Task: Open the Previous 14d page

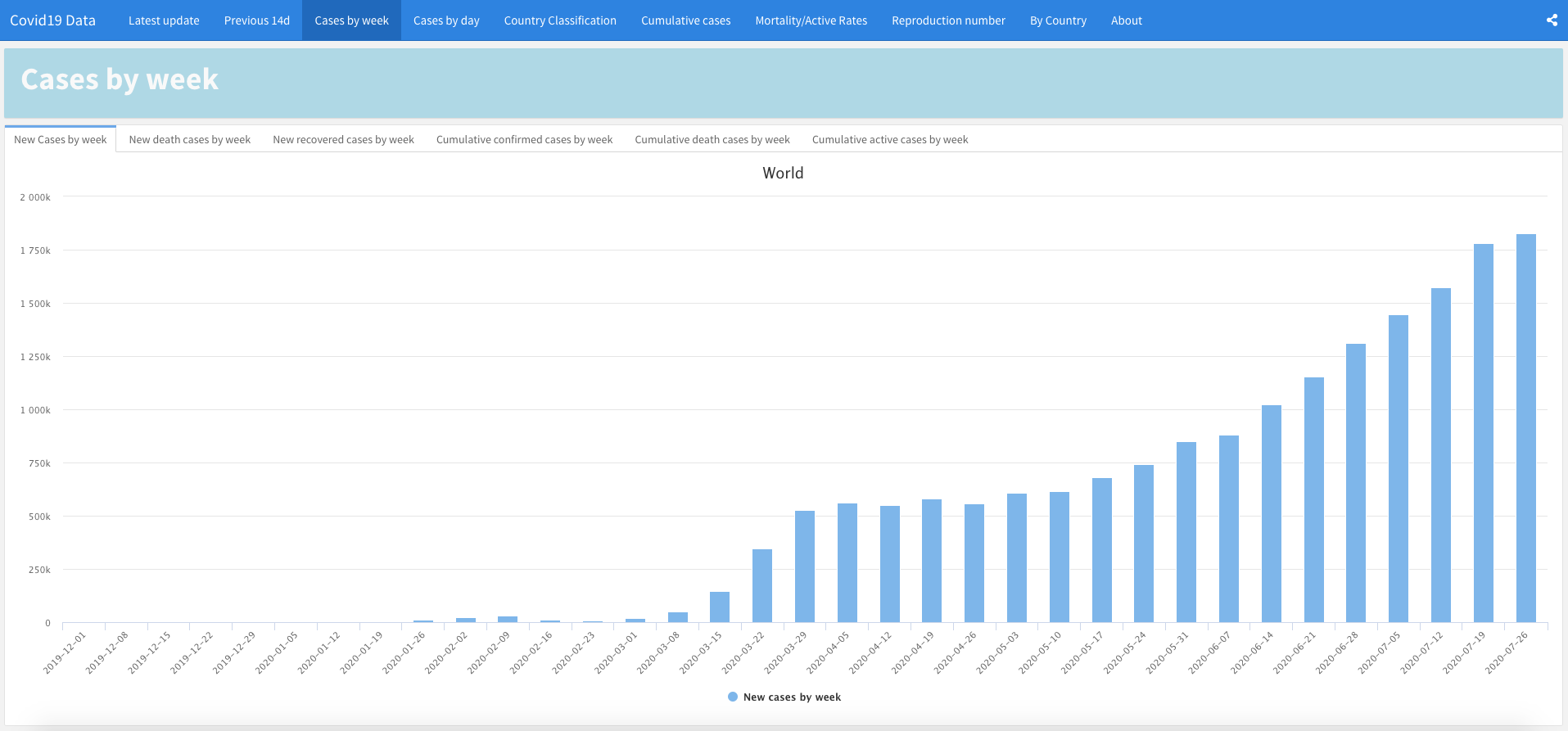Action: [257, 20]
